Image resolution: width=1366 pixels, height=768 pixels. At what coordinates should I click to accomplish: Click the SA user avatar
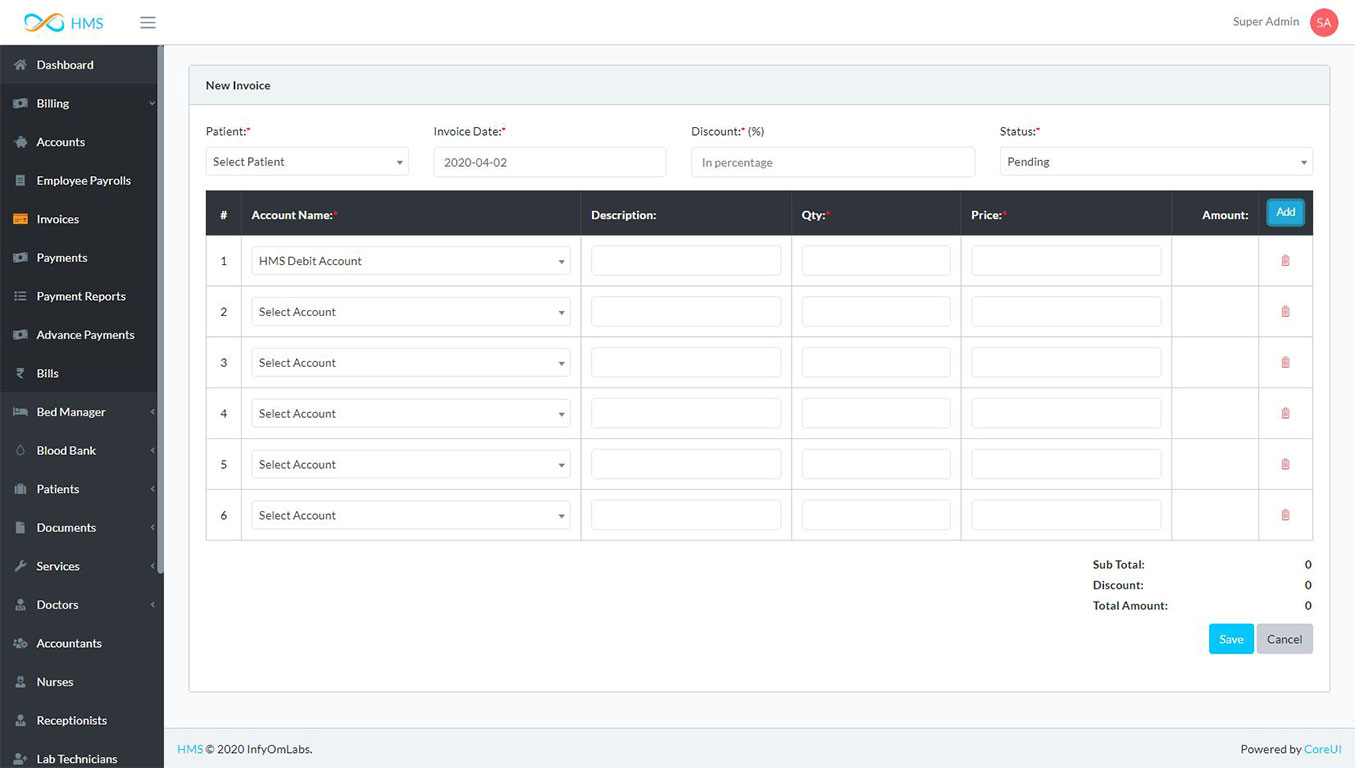(1323, 22)
